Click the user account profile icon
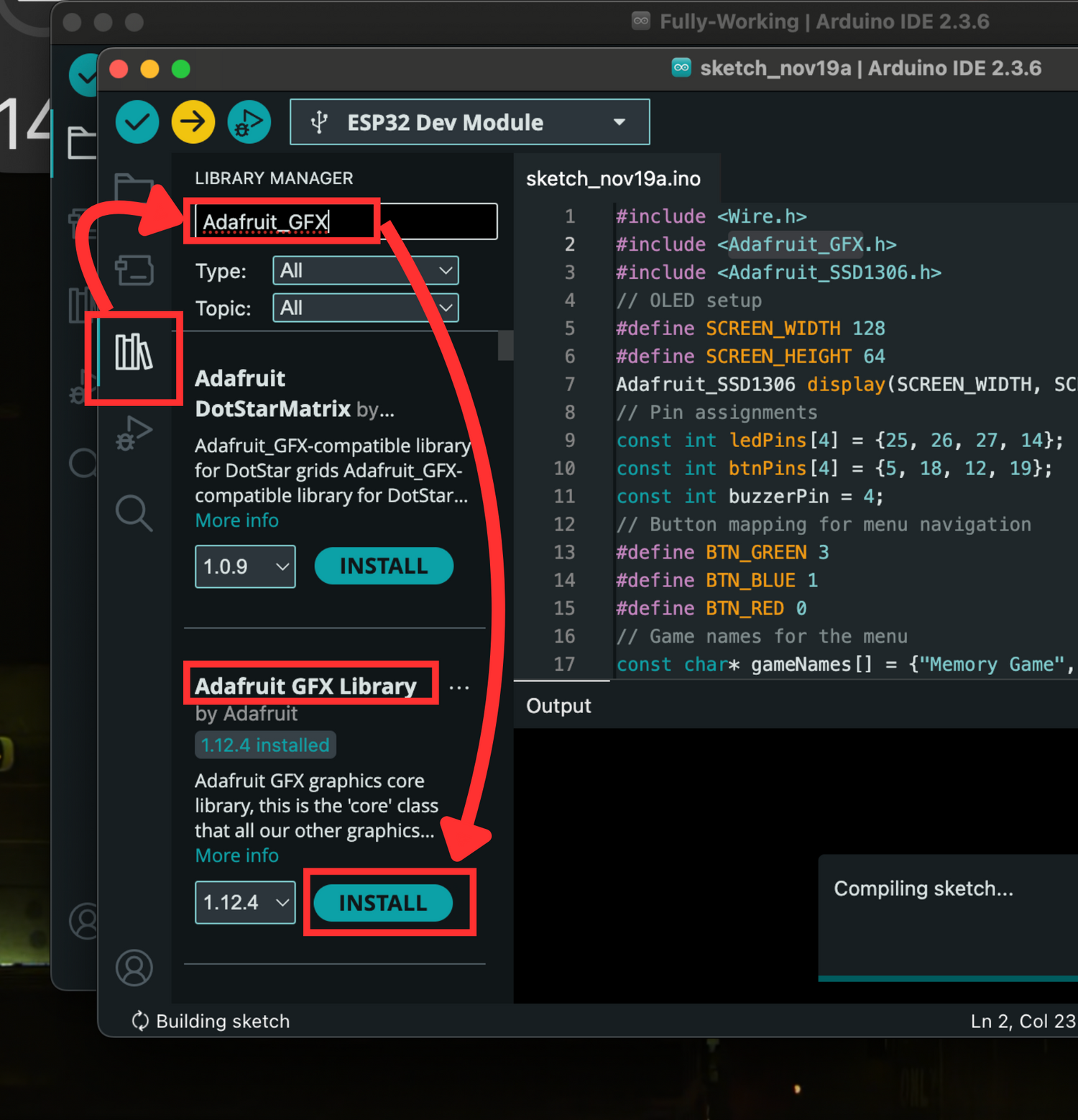 (134, 968)
